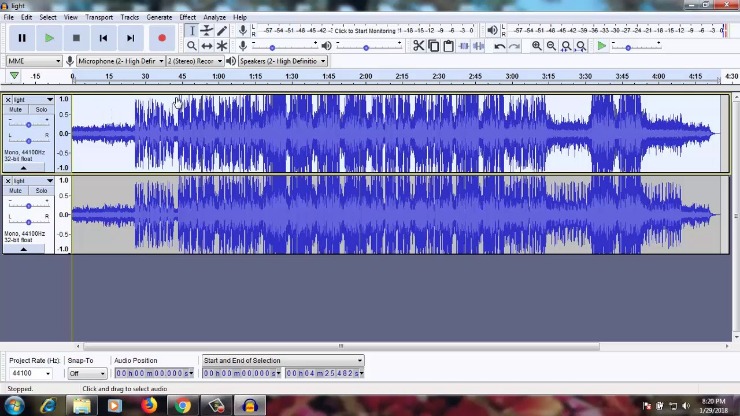Open 'Start and End of Selection' dropdown
740x416 pixels.
pyautogui.click(x=283, y=360)
